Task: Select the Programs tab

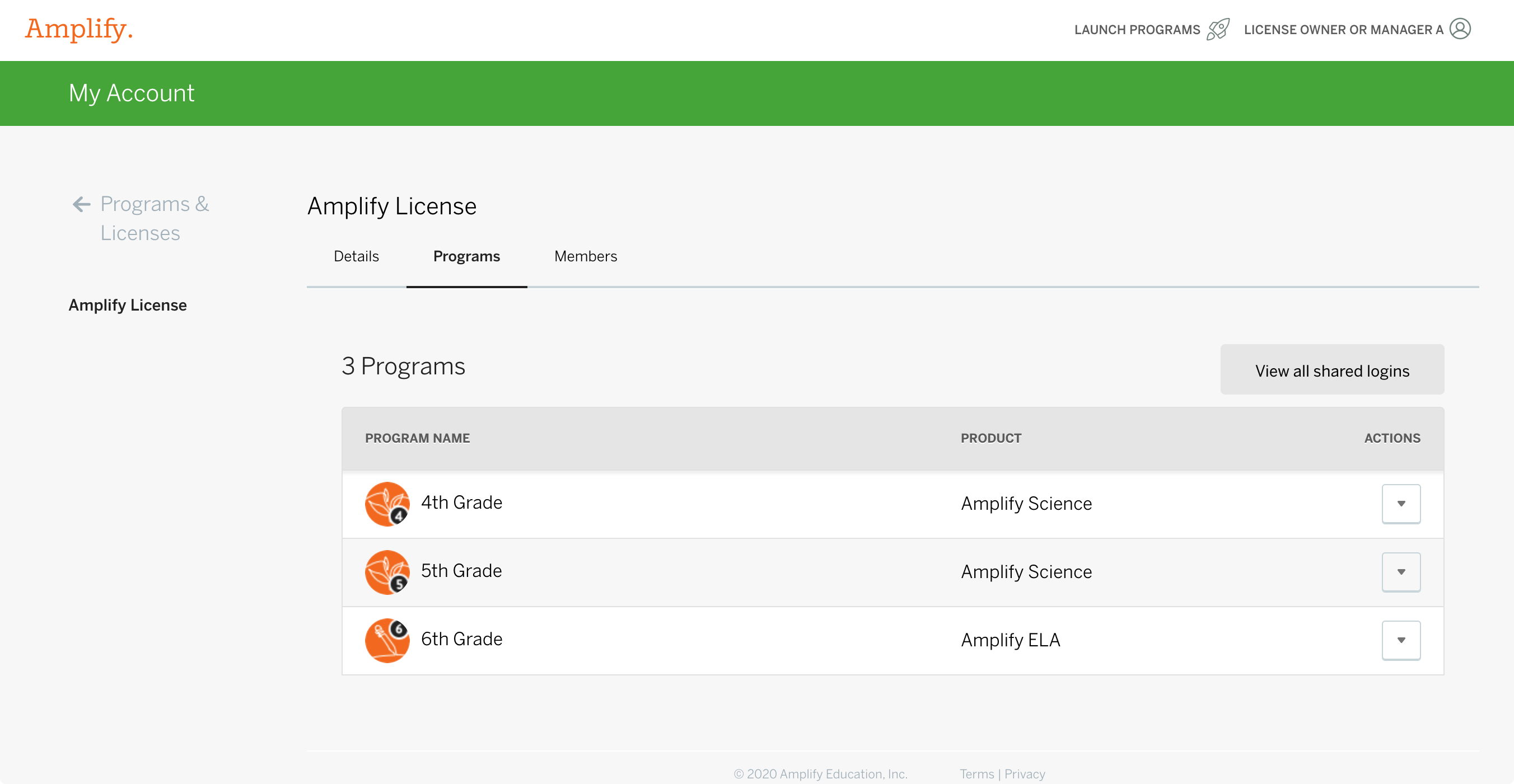Action: pyautogui.click(x=466, y=256)
